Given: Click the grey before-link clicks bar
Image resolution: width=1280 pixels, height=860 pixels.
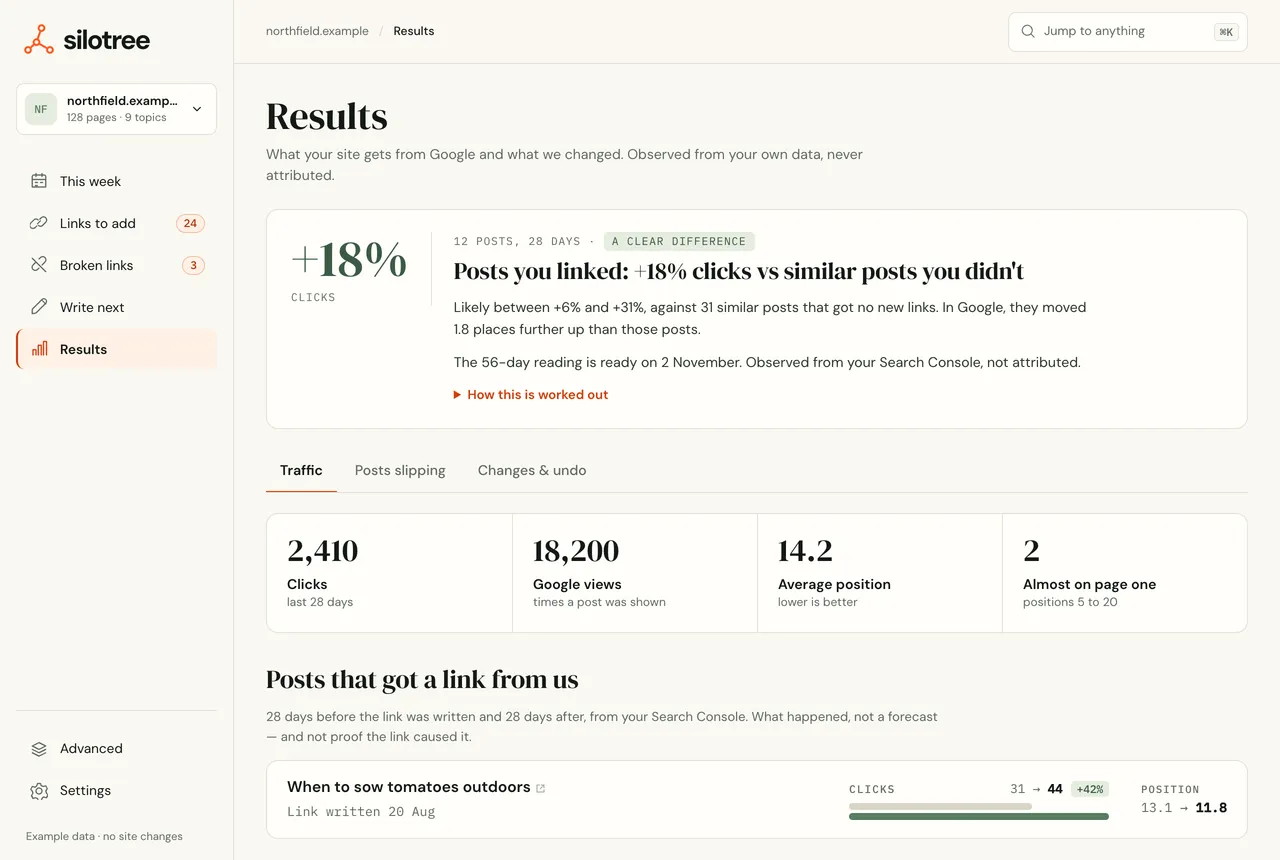Looking at the screenshot, I should [940, 806].
